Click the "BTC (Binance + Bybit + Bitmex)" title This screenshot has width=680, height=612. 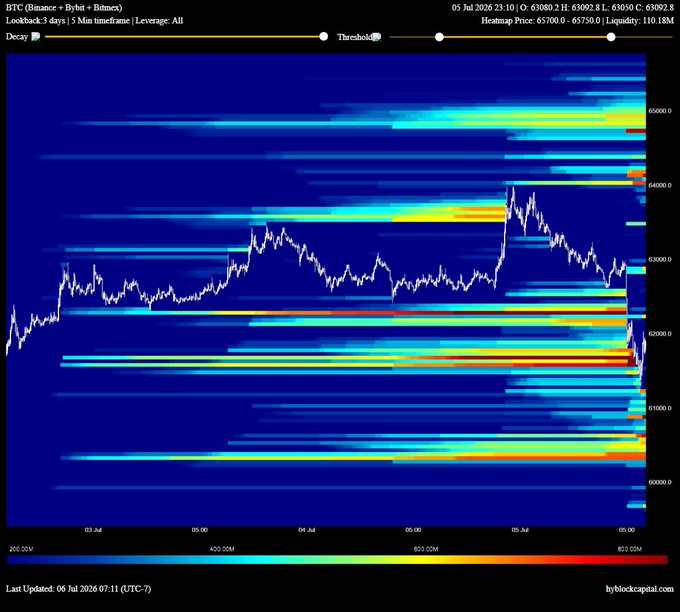click(64, 7)
